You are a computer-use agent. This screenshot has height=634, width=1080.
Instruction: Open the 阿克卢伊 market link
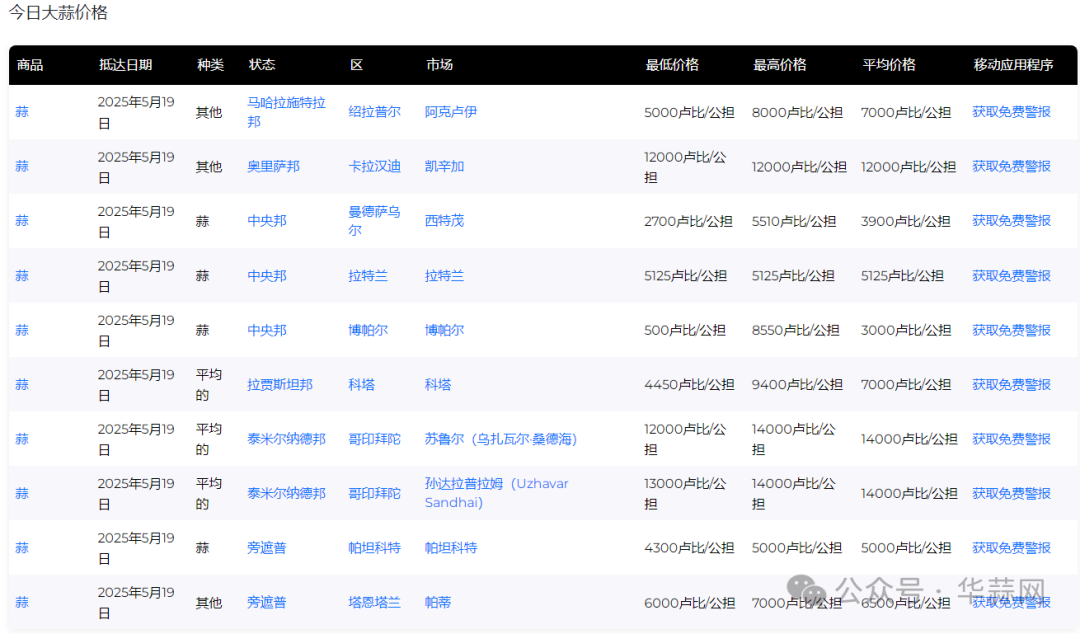[x=450, y=112]
